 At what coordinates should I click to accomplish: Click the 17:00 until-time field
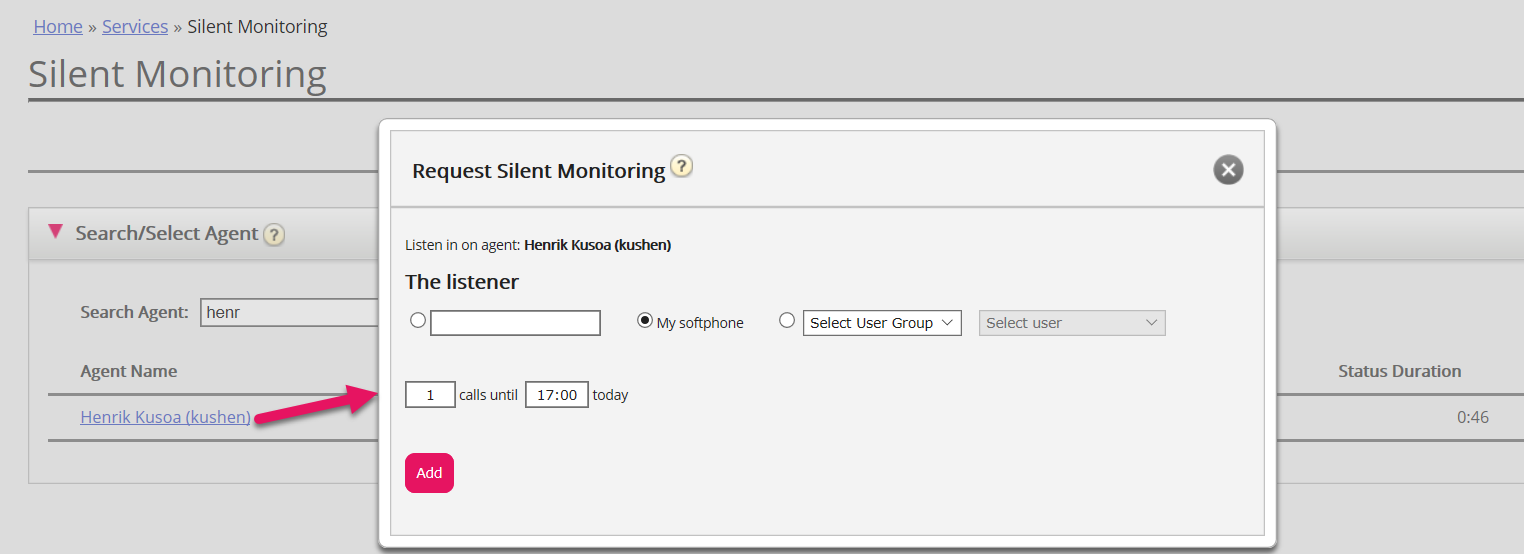(556, 395)
